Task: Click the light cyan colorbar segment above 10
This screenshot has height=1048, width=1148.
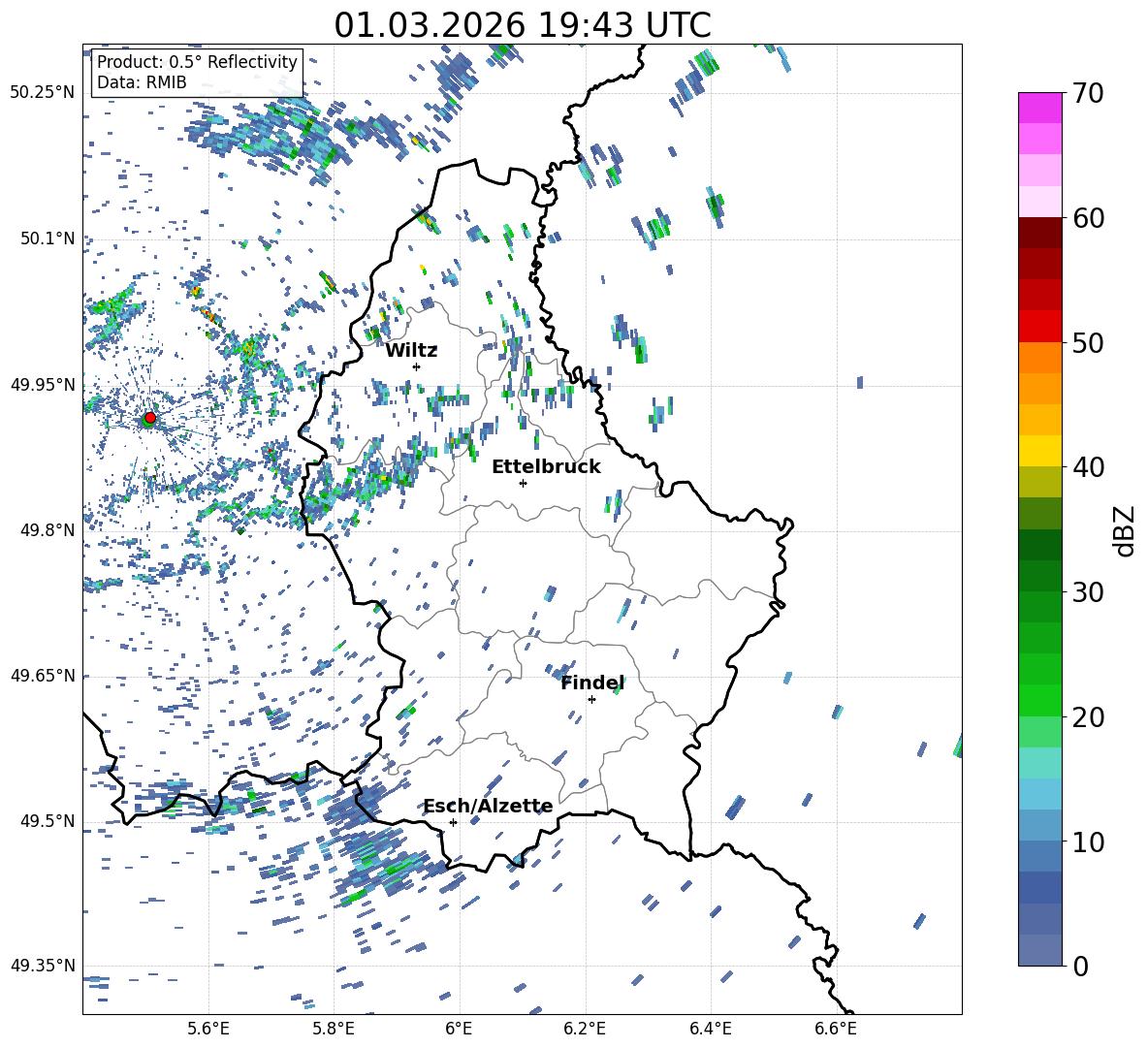Action: pos(1039,794)
